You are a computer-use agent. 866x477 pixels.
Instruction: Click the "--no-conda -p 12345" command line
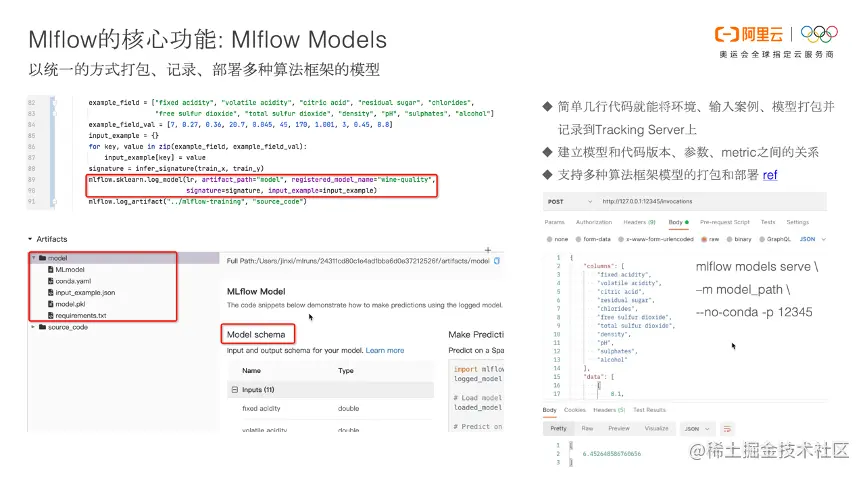point(754,312)
